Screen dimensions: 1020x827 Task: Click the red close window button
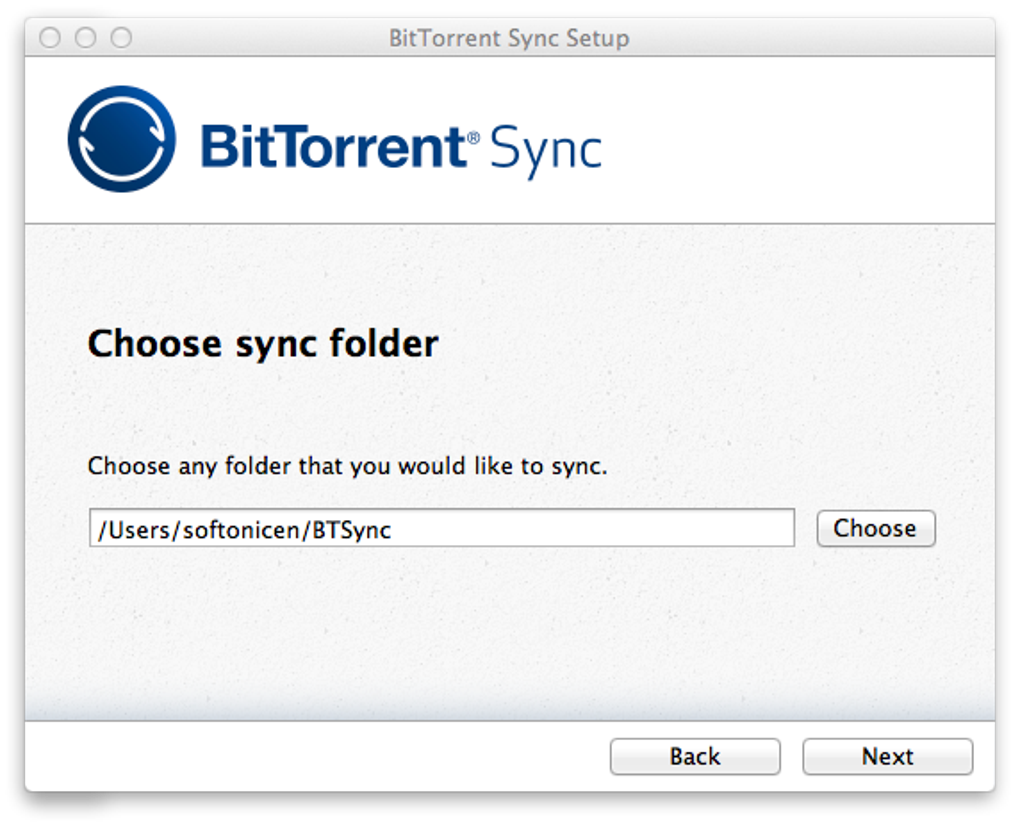50,38
